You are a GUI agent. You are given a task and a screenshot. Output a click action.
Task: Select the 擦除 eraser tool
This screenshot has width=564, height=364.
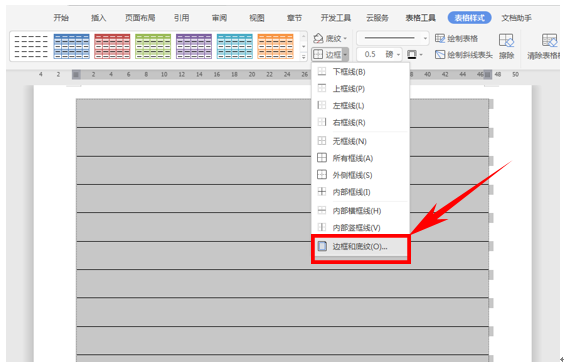[506, 46]
